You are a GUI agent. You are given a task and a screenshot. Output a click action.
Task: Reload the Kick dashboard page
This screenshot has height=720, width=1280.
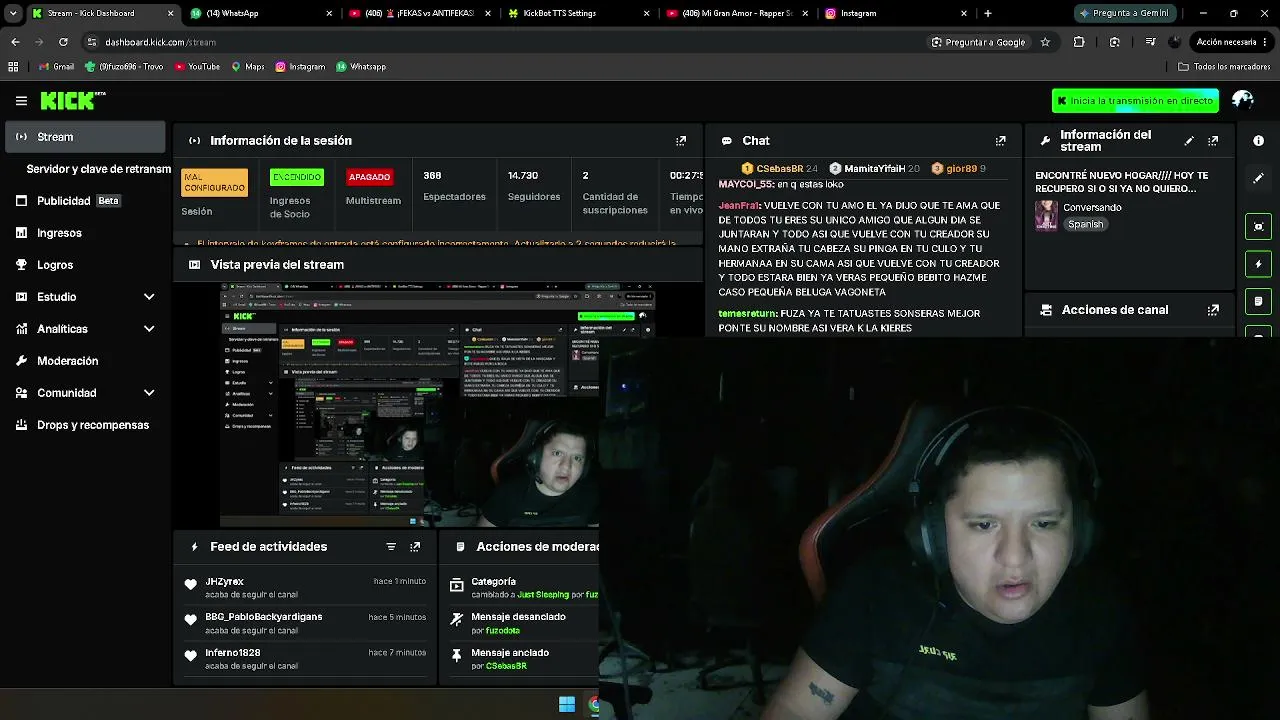click(63, 42)
